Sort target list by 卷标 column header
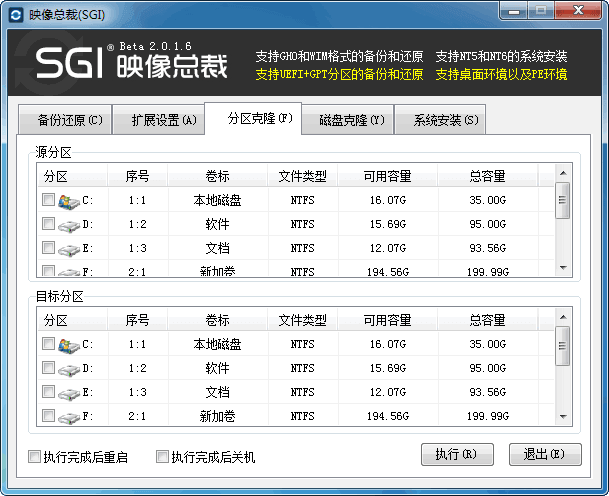Image resolution: width=609 pixels, height=496 pixels. (x=218, y=320)
